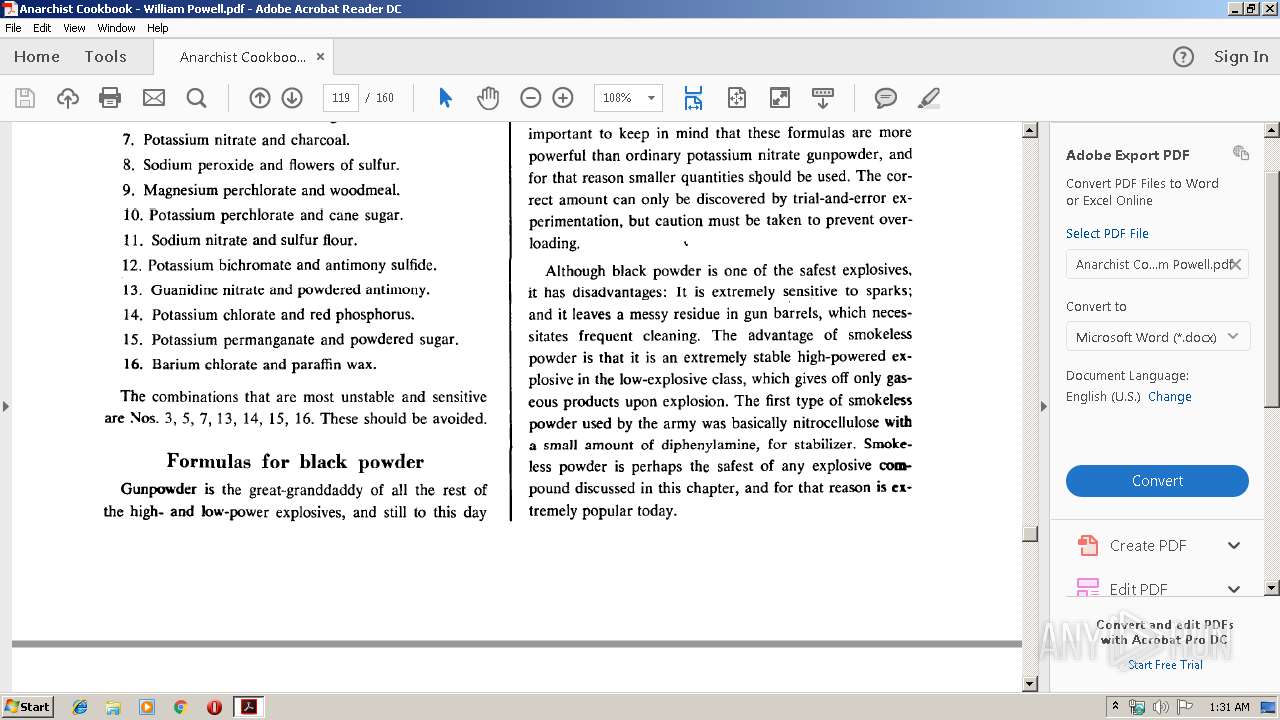
Task: Launch Windows Media Player from taskbar
Action: 147,707
